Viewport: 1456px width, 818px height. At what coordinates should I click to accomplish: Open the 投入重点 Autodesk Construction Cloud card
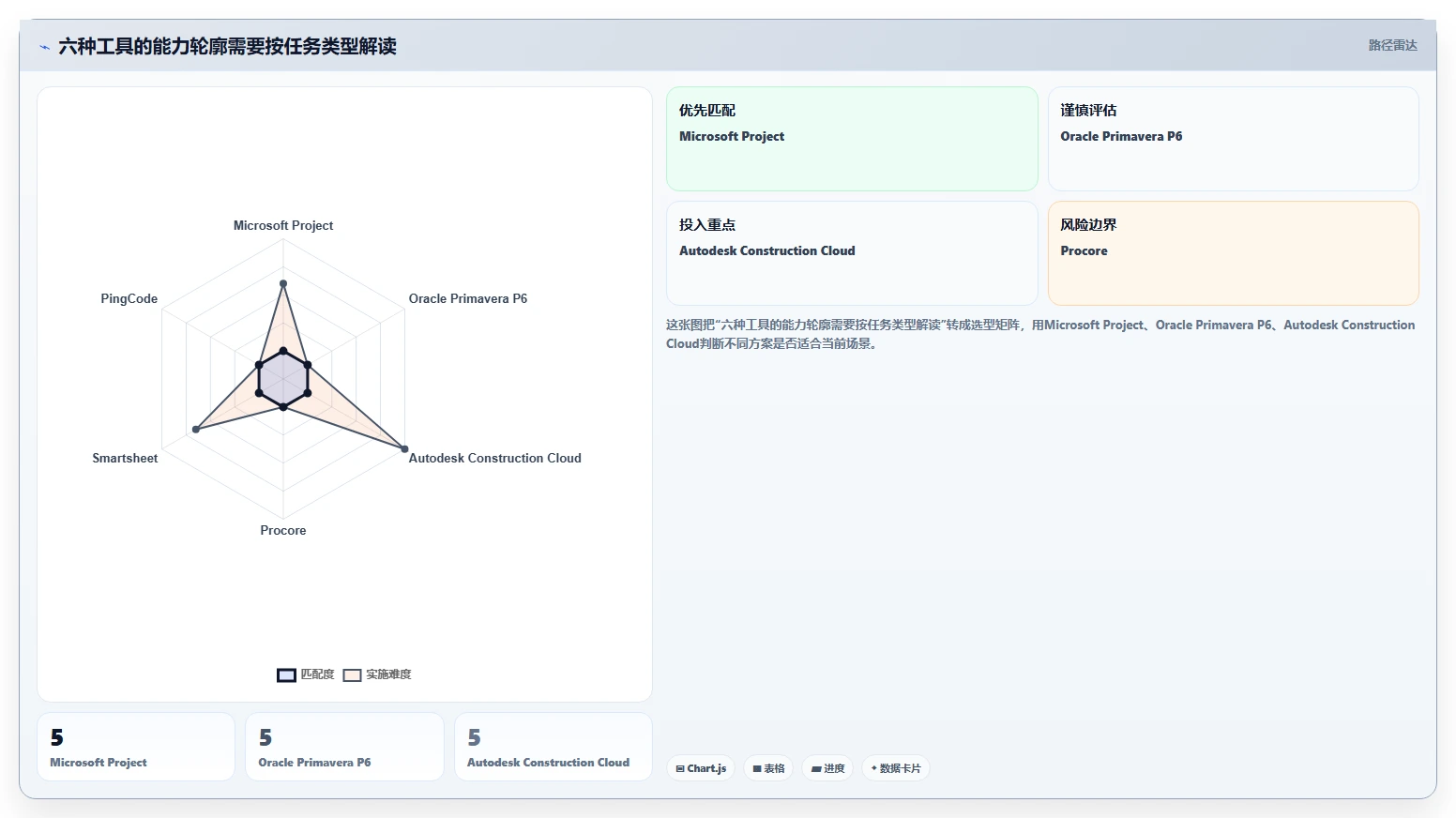(852, 253)
